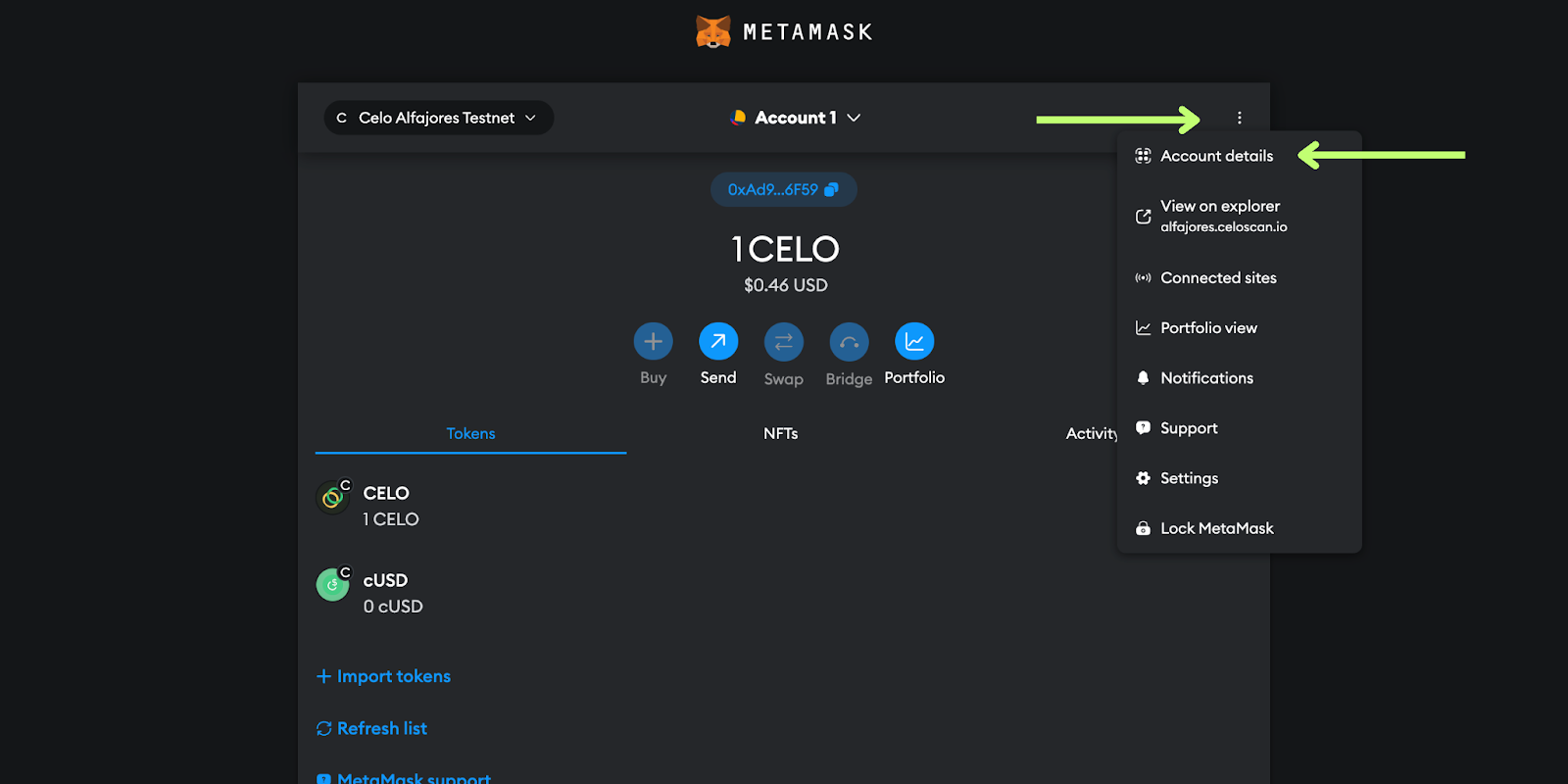1568x784 pixels.
Task: Open Connected sites menu entry
Action: click(x=1240, y=278)
